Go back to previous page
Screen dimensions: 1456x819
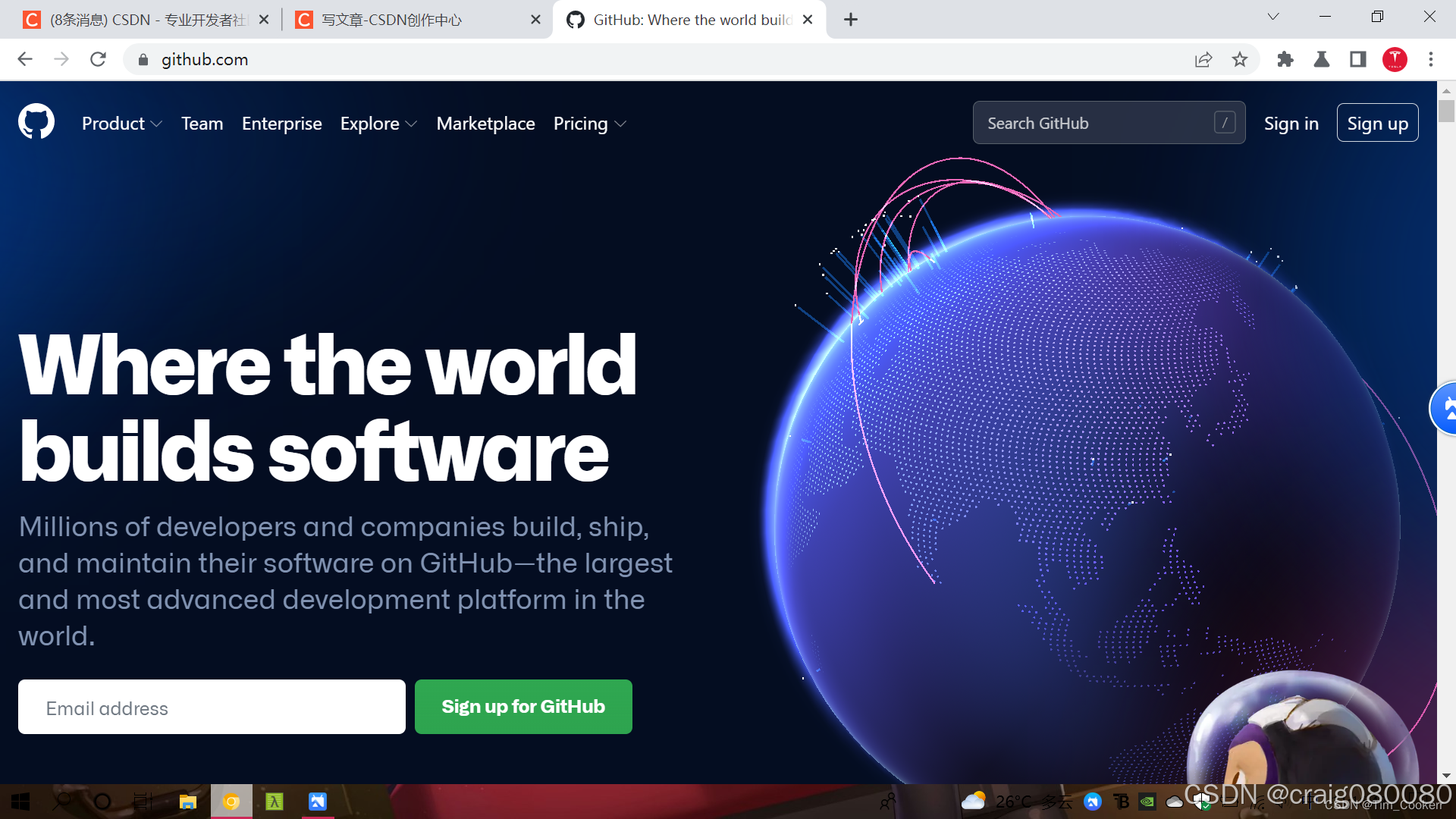click(x=25, y=59)
